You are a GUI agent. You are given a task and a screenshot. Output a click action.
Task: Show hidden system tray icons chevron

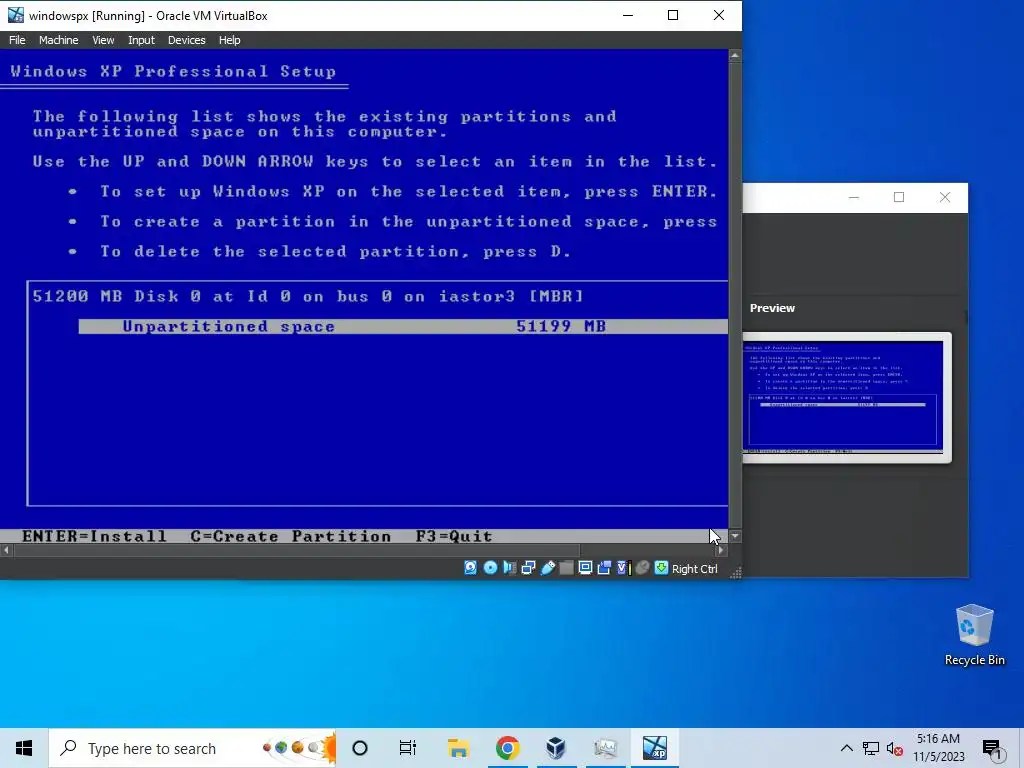tap(846, 748)
